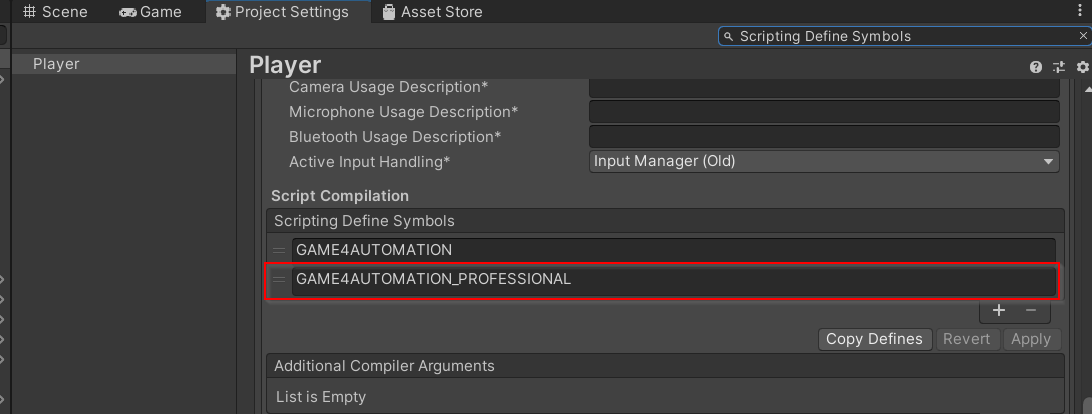Viewport: 1092px width, 414px height.
Task: Click the Scripting Define Symbols search field
Action: tap(904, 36)
